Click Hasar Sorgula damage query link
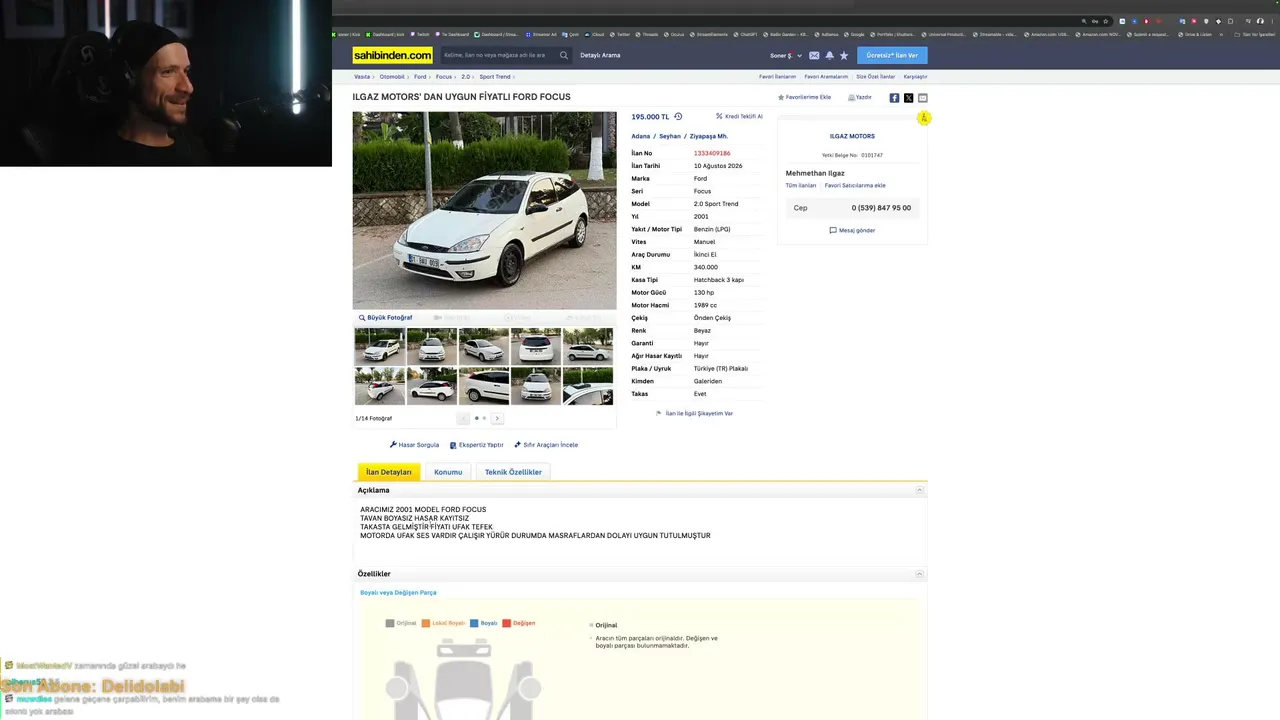The width and height of the screenshot is (1280, 720). [x=414, y=445]
